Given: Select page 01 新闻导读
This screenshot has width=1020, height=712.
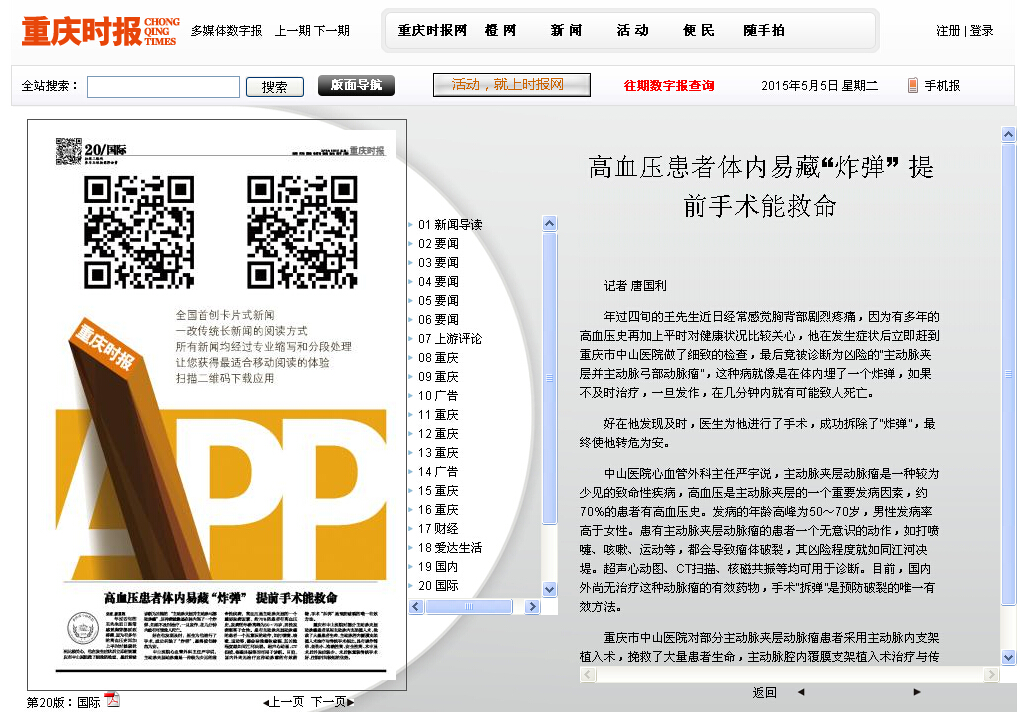Looking at the screenshot, I should (x=450, y=224).
